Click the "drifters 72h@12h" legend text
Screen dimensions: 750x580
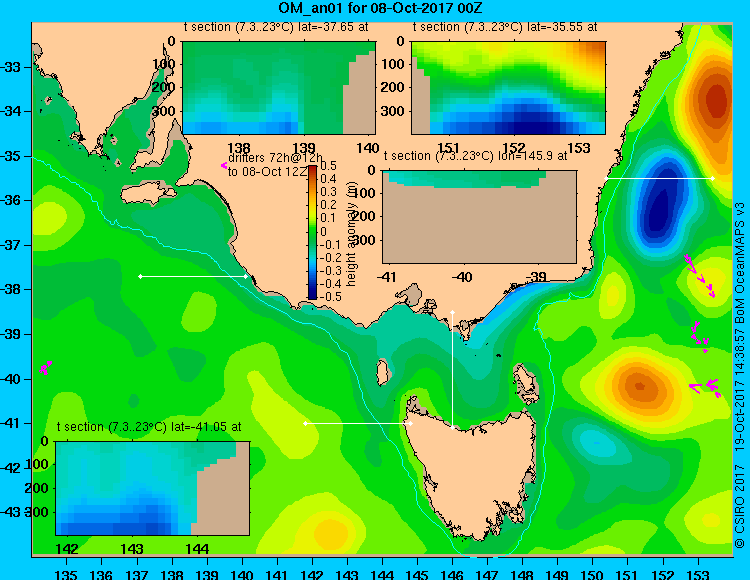click(275, 158)
